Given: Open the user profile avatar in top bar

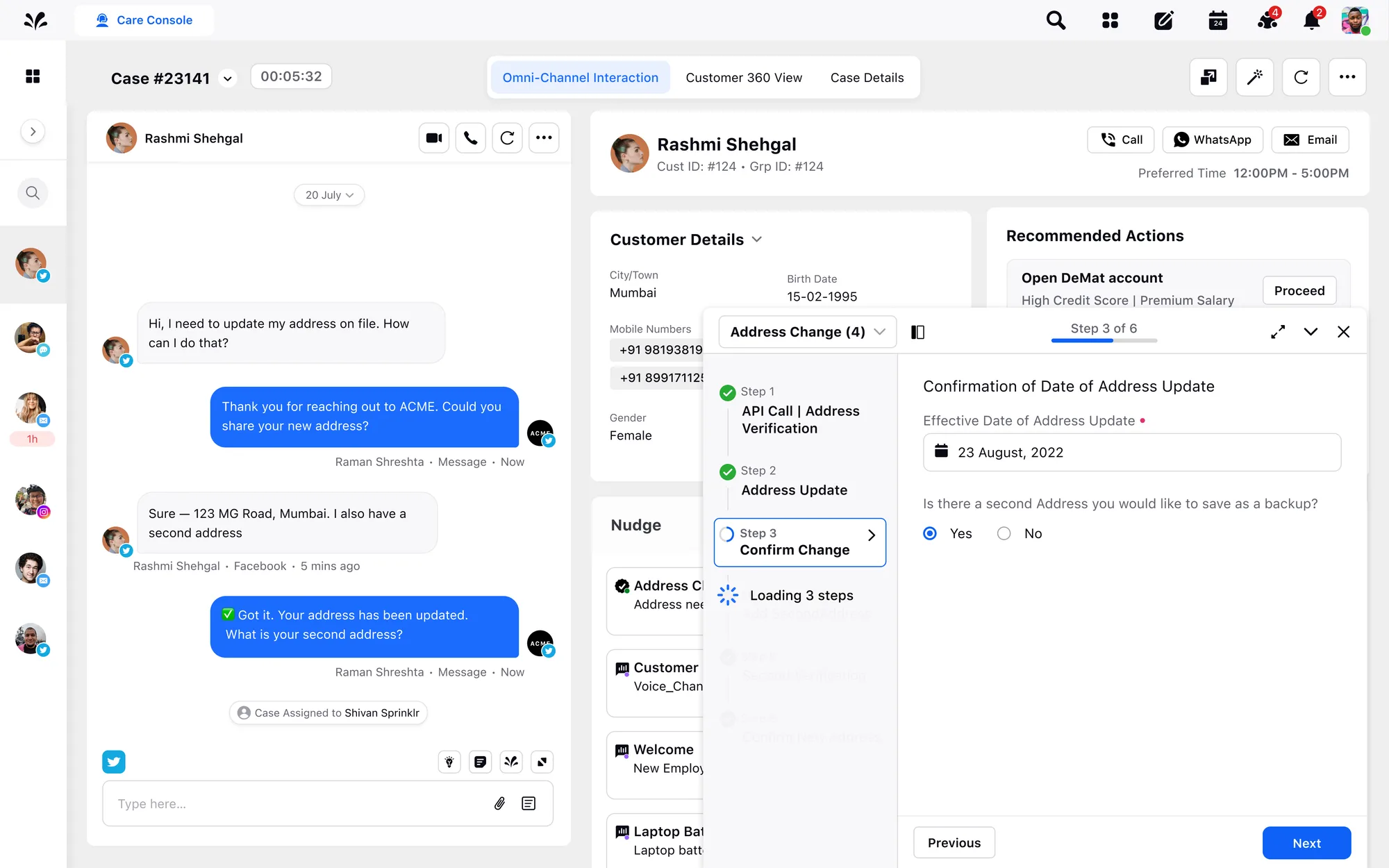Looking at the screenshot, I should (1355, 20).
